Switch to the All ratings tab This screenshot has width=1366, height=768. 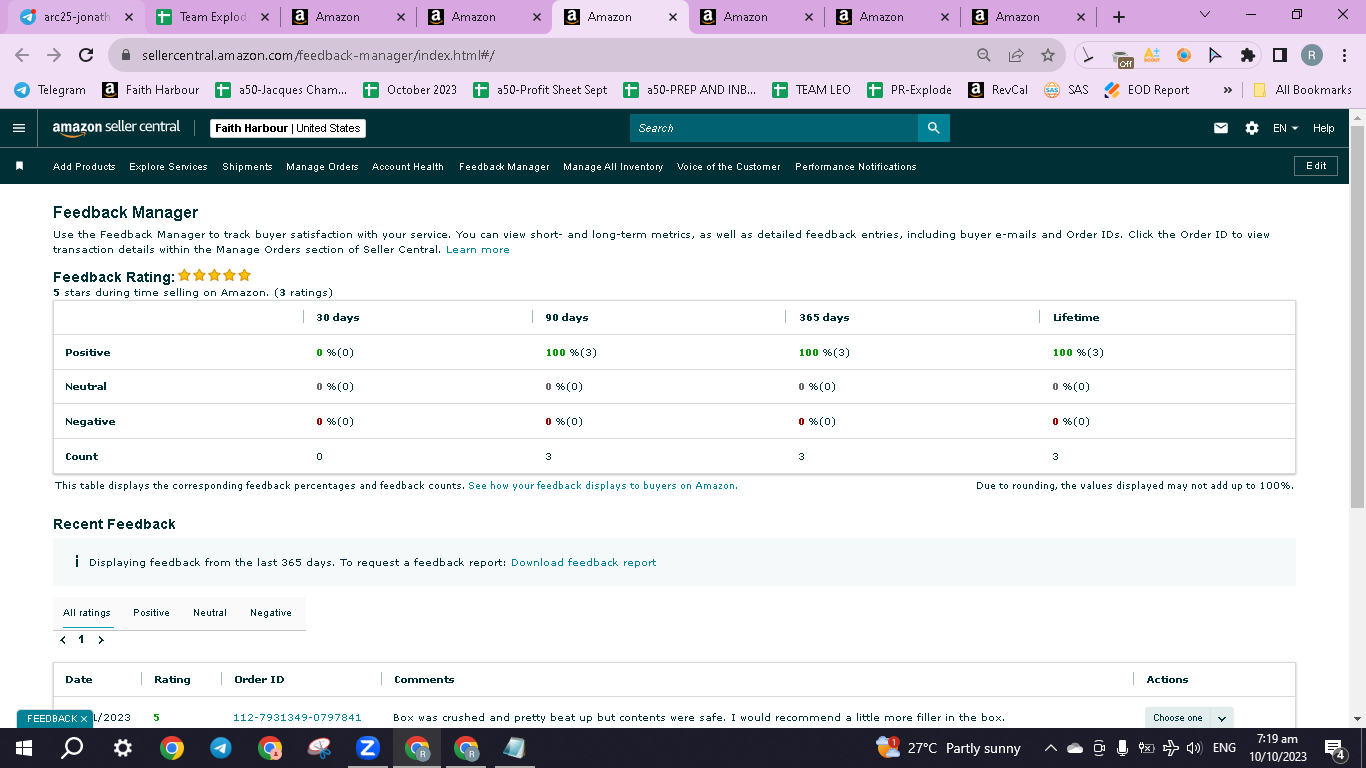coord(87,612)
